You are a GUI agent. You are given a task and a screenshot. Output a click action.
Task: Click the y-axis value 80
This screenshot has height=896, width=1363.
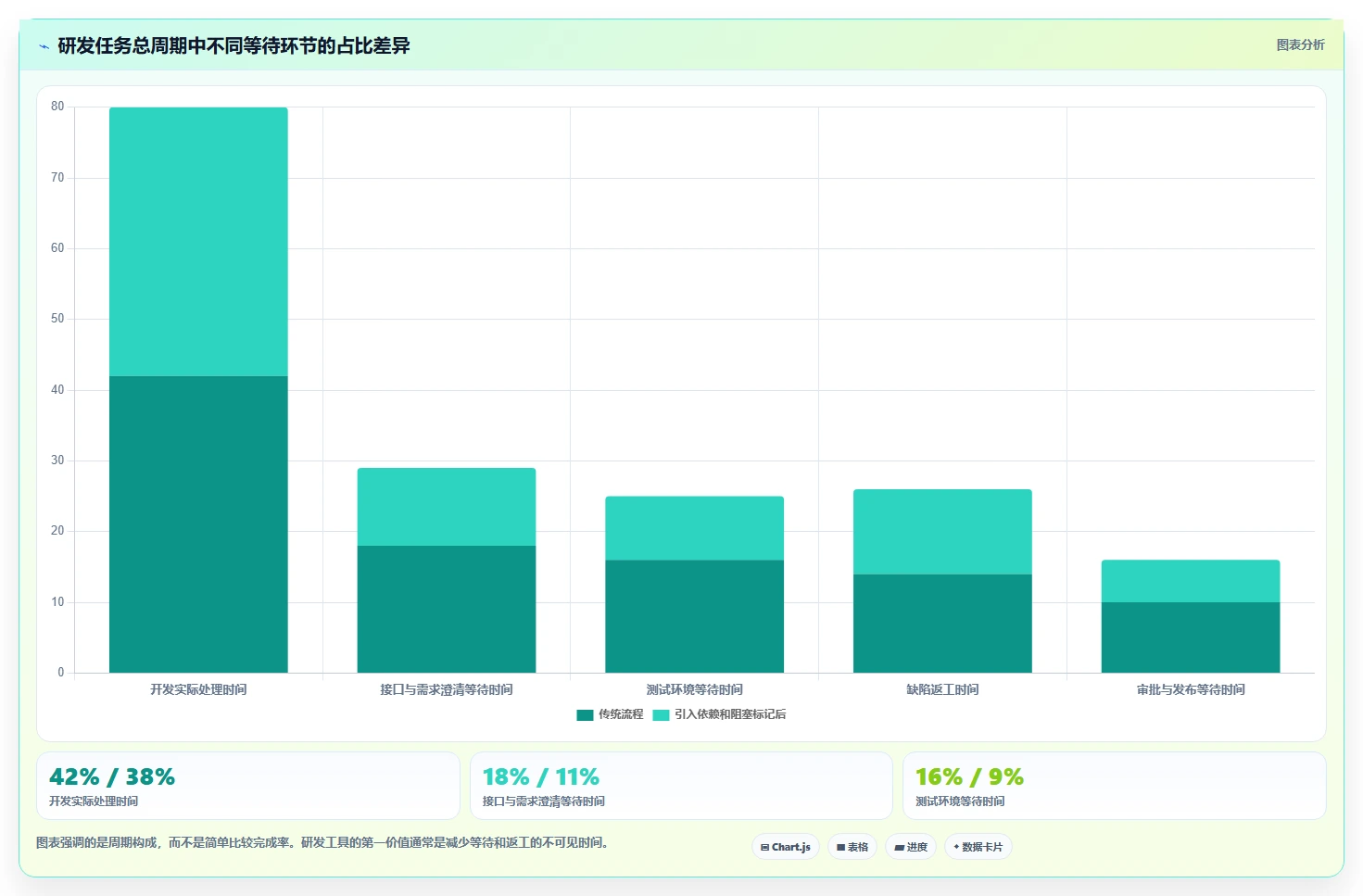click(x=57, y=107)
